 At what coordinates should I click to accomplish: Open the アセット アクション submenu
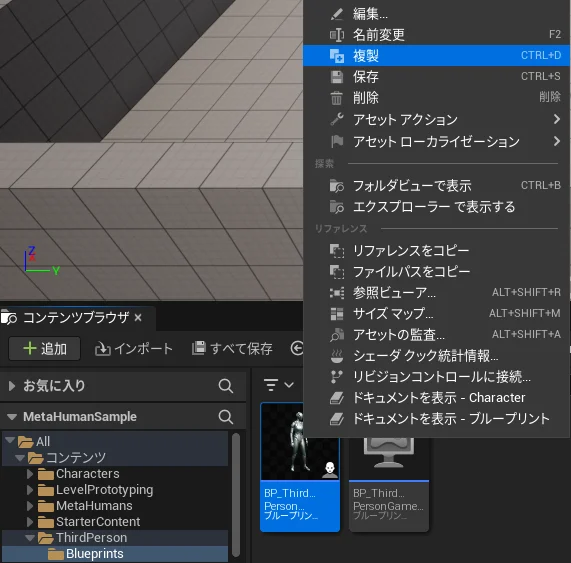tap(436, 119)
